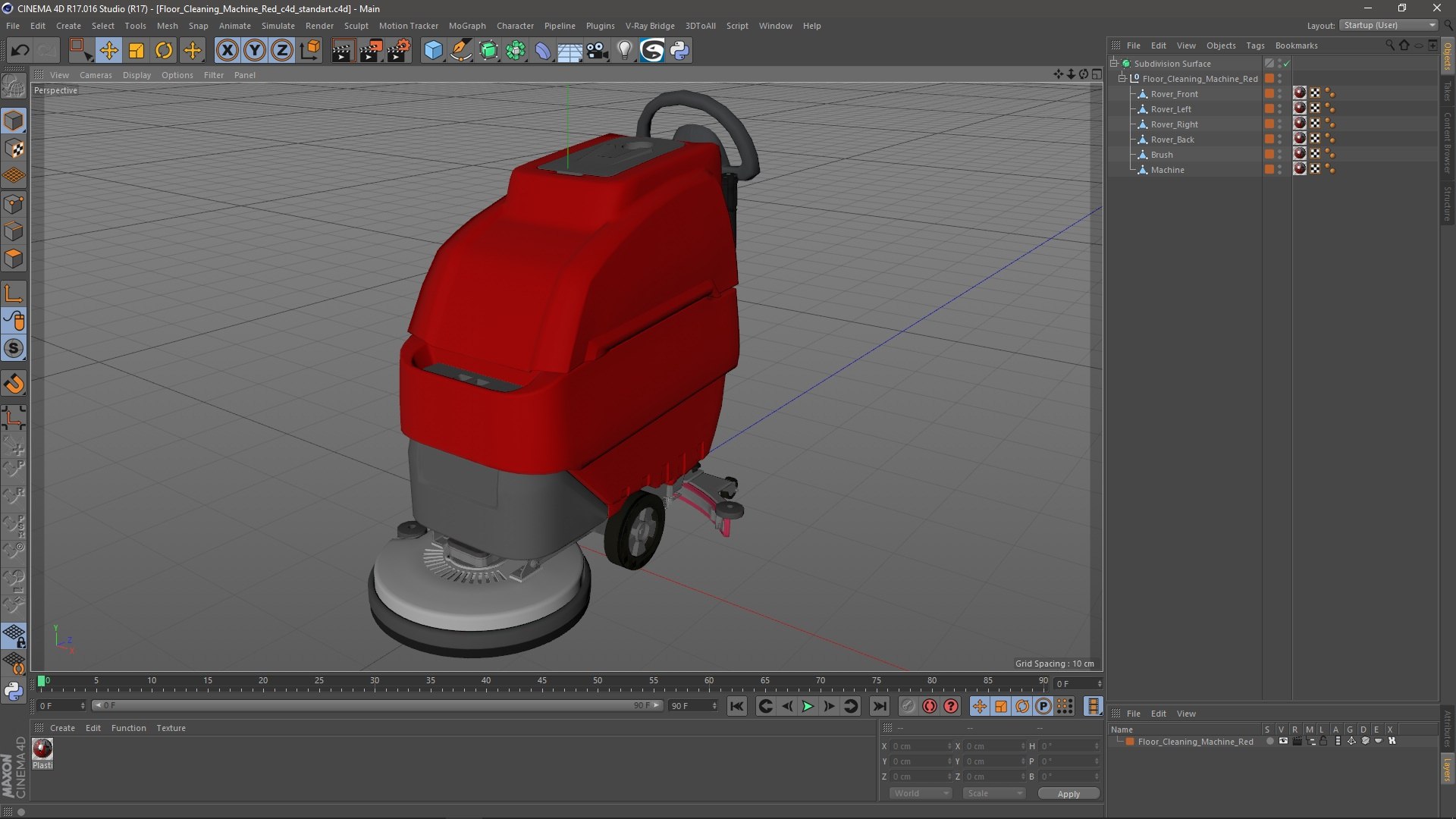1456x819 pixels.
Task: Open the Simulate menu
Action: (x=278, y=26)
